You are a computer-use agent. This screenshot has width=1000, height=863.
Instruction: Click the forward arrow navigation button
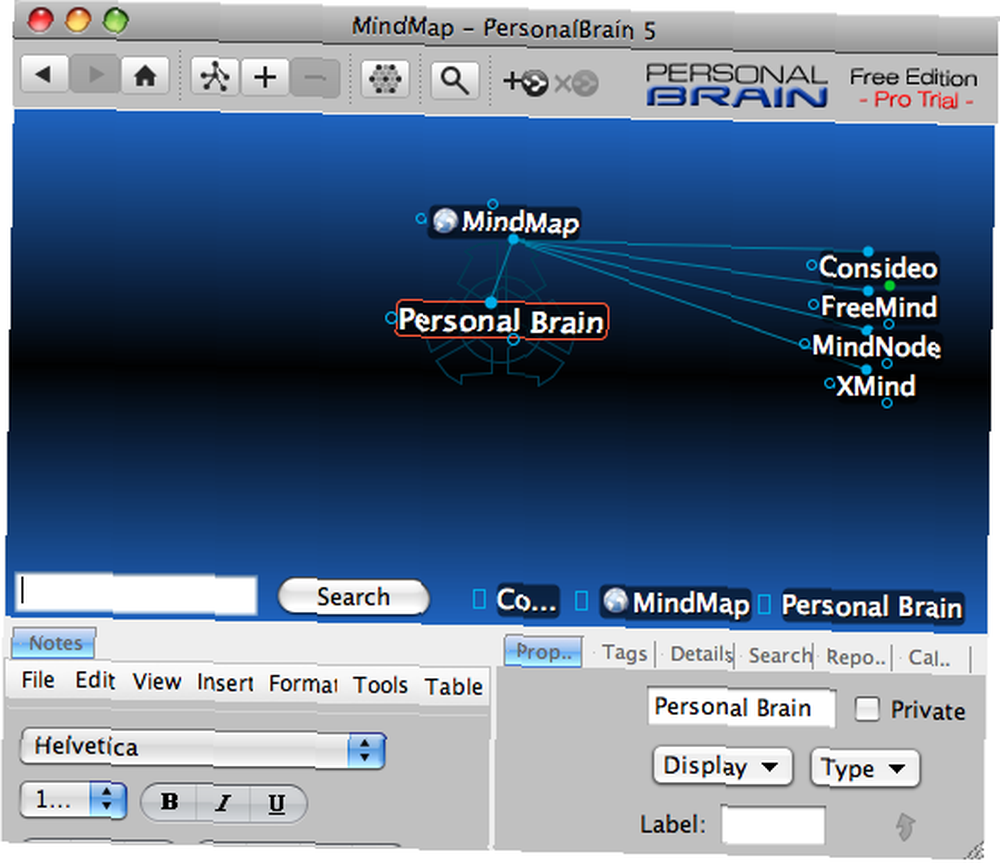point(94,75)
